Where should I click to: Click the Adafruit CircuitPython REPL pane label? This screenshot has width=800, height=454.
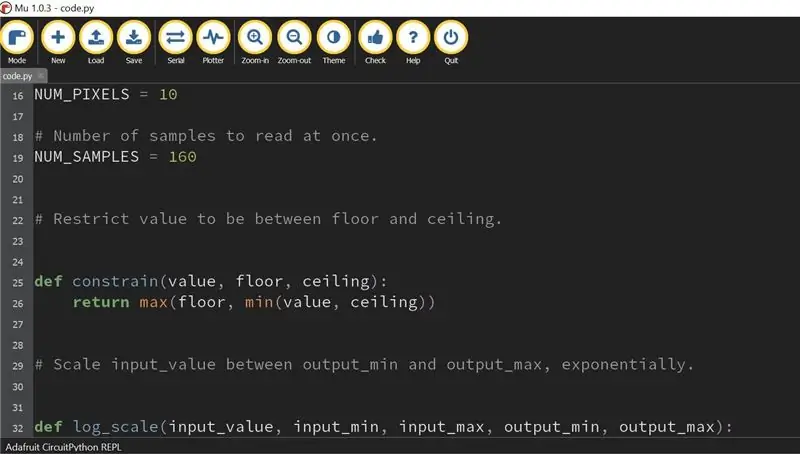point(63,447)
